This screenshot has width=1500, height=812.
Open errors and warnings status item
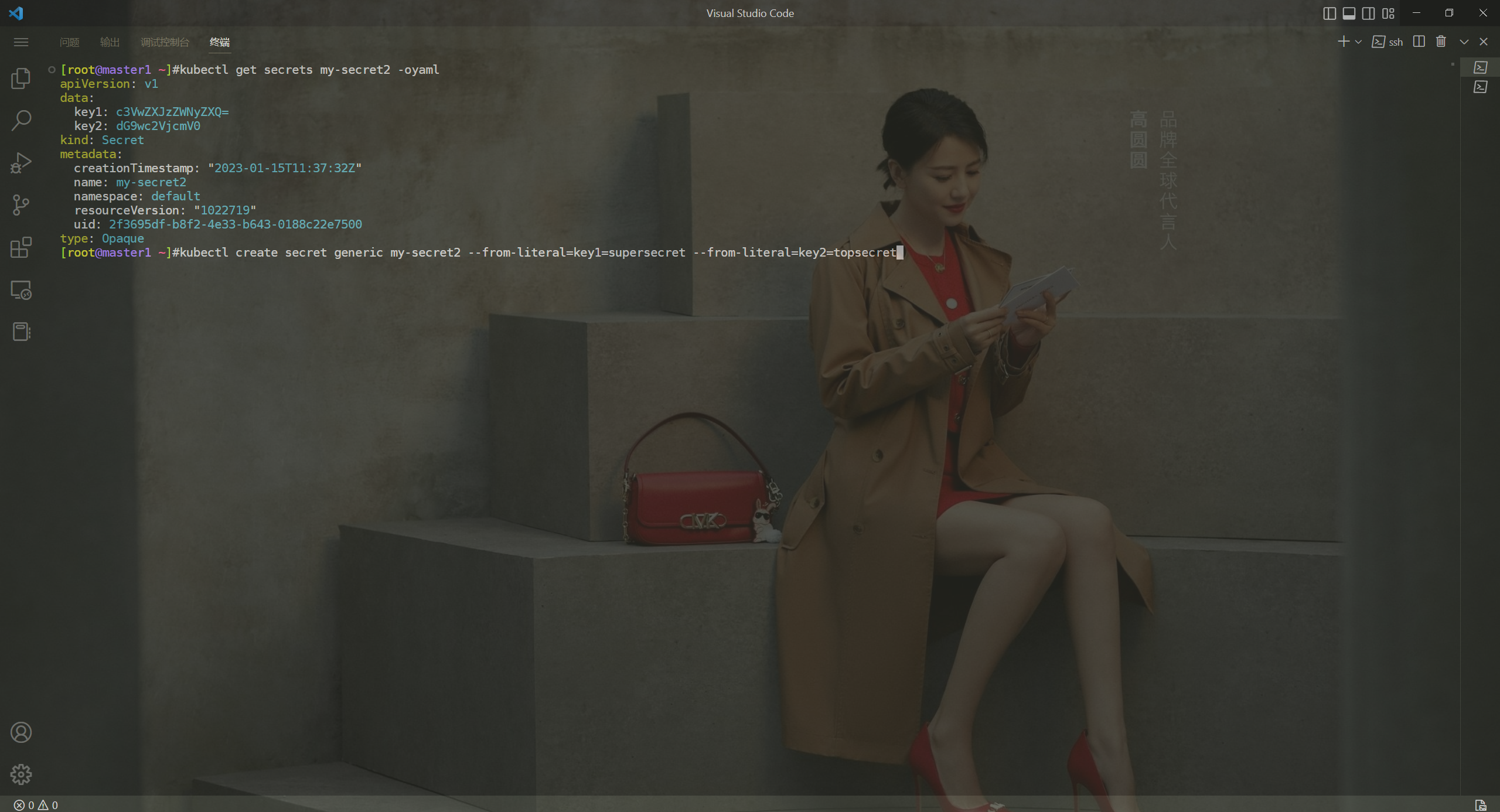(x=36, y=805)
